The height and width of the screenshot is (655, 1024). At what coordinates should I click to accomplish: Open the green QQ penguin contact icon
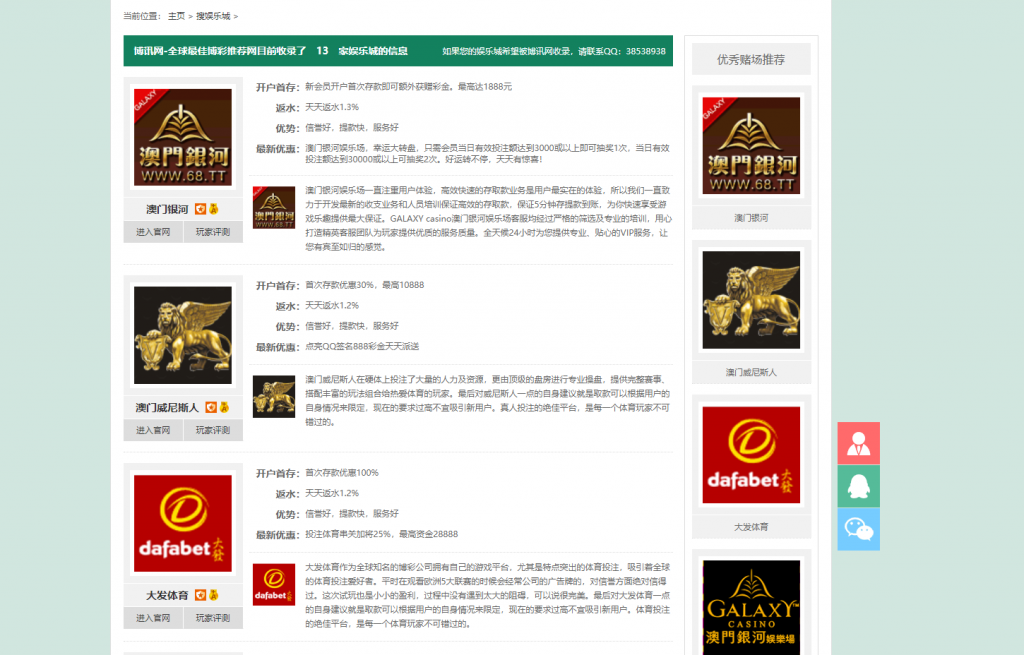pyautogui.click(x=858, y=486)
